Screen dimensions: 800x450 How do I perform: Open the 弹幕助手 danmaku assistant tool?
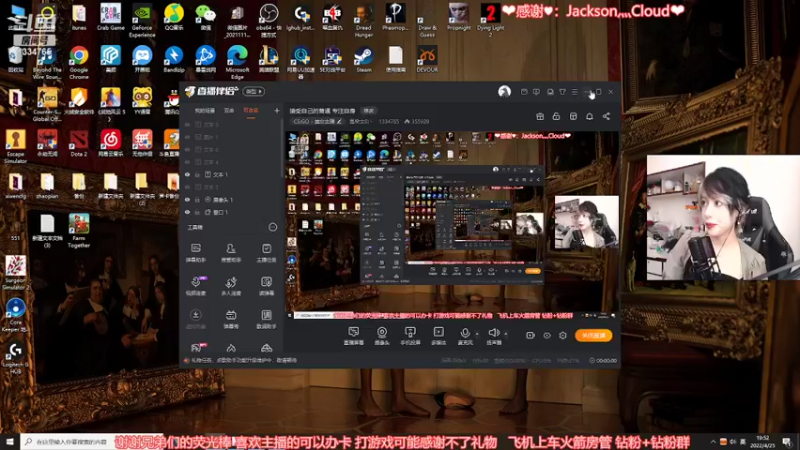195,252
